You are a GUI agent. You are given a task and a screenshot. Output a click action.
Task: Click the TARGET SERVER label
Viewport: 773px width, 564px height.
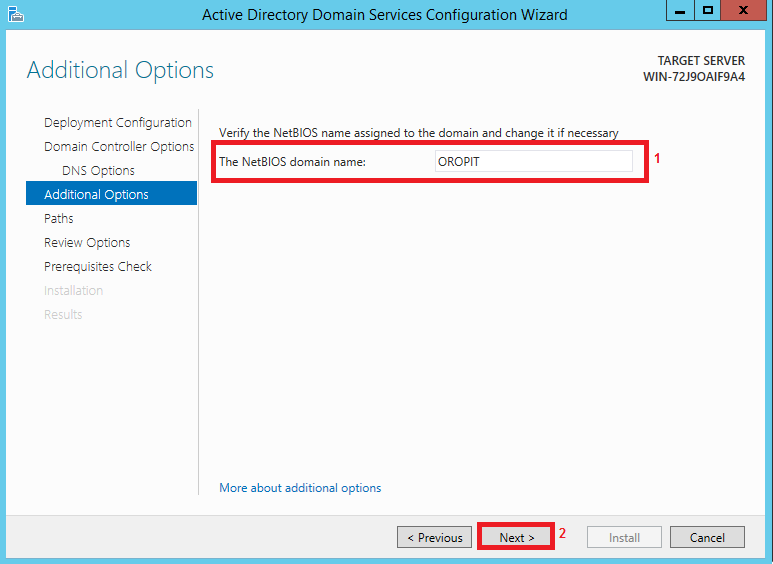tap(701, 61)
